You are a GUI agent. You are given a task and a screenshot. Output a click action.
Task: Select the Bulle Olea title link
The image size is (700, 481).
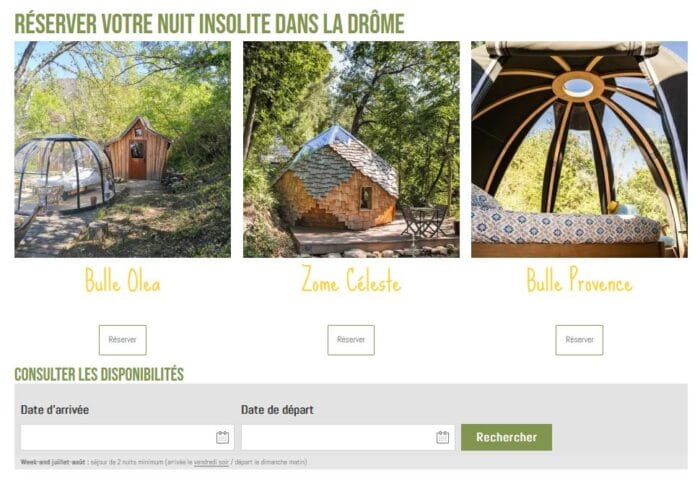coord(123,280)
